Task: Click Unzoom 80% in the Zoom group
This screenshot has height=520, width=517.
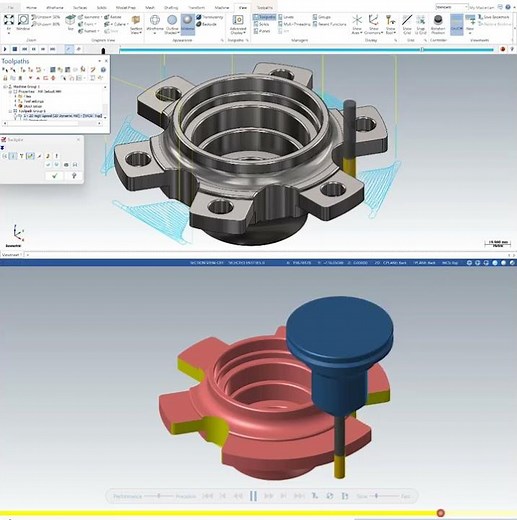Action: 46,24
